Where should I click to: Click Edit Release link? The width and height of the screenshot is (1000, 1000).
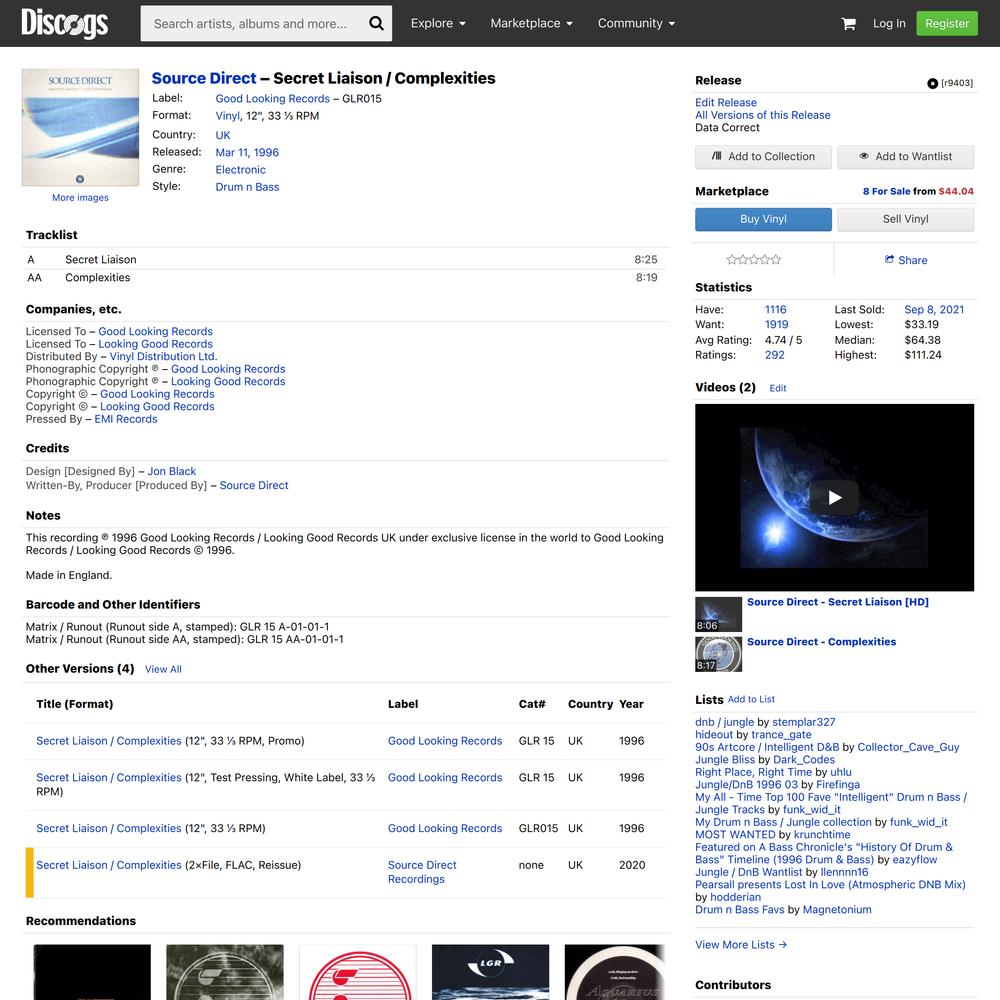(726, 103)
